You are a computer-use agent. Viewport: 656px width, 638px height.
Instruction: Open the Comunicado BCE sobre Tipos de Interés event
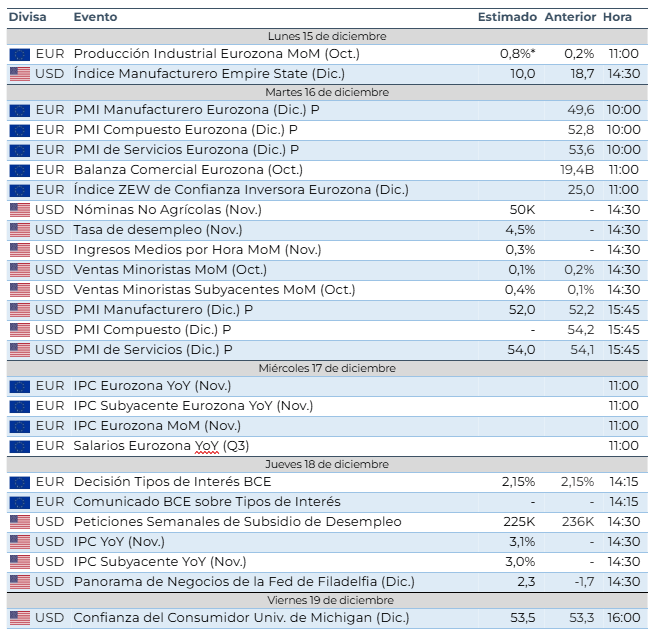coord(207,502)
